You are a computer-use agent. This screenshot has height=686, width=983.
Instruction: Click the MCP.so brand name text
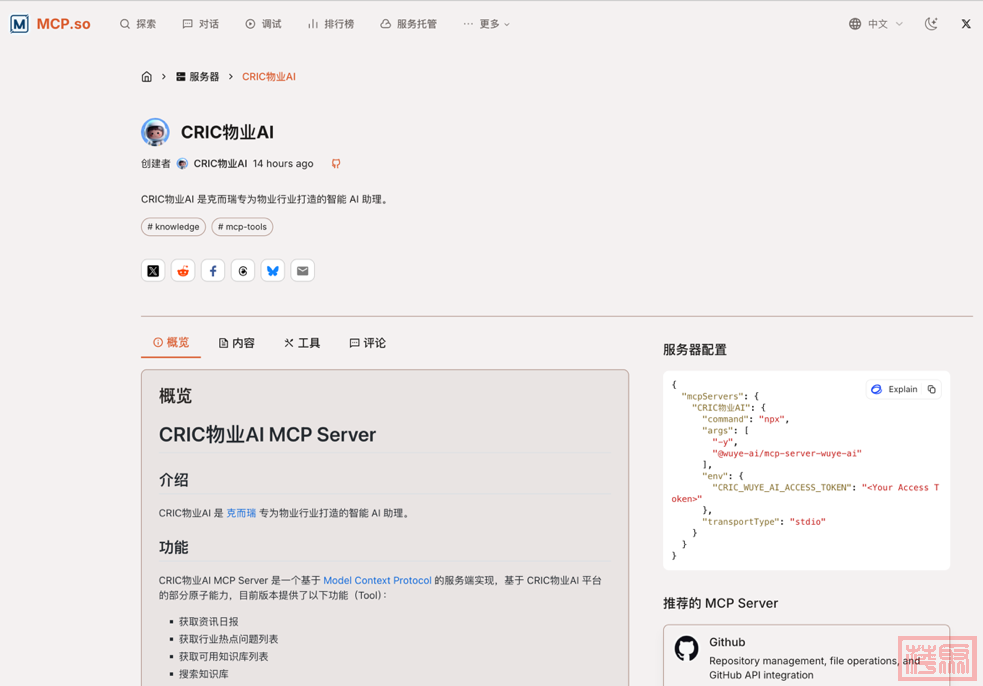tap(63, 24)
